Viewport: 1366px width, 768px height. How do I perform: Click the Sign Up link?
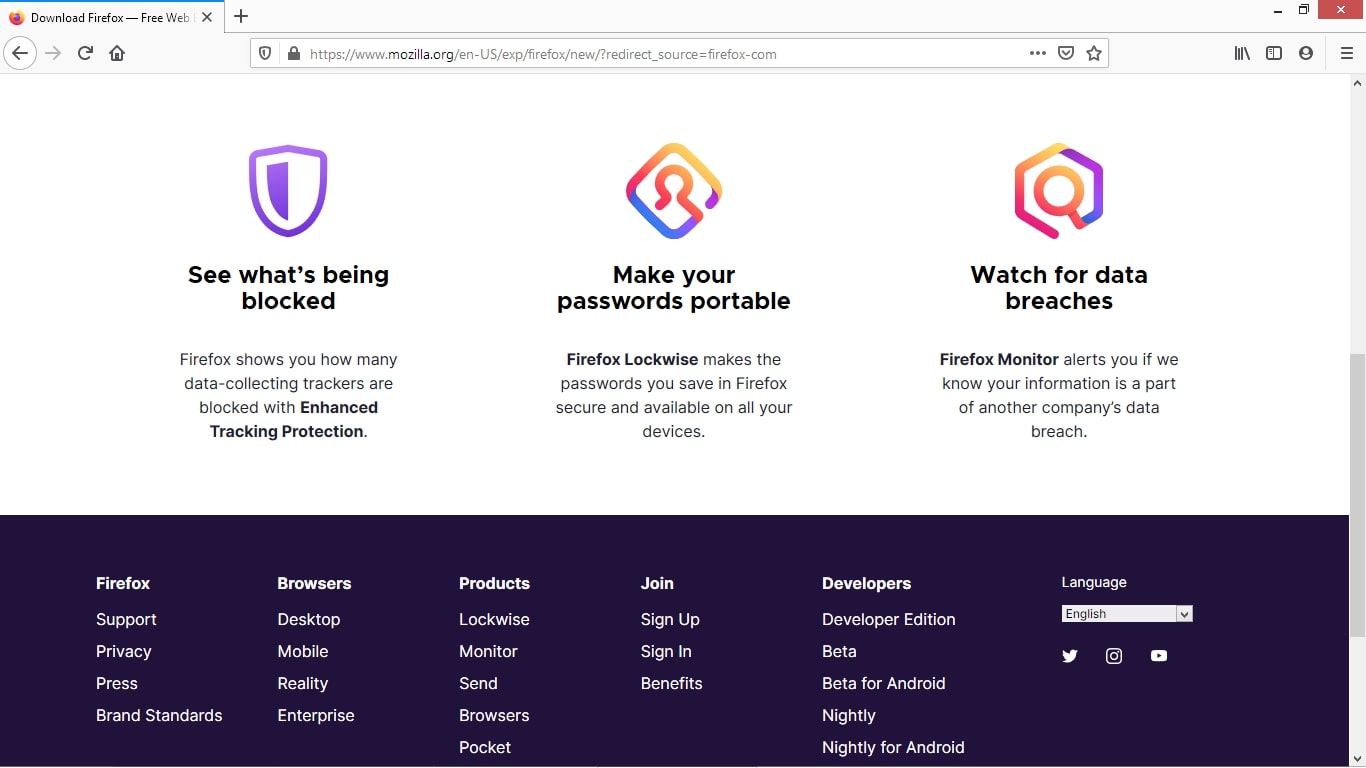670,619
